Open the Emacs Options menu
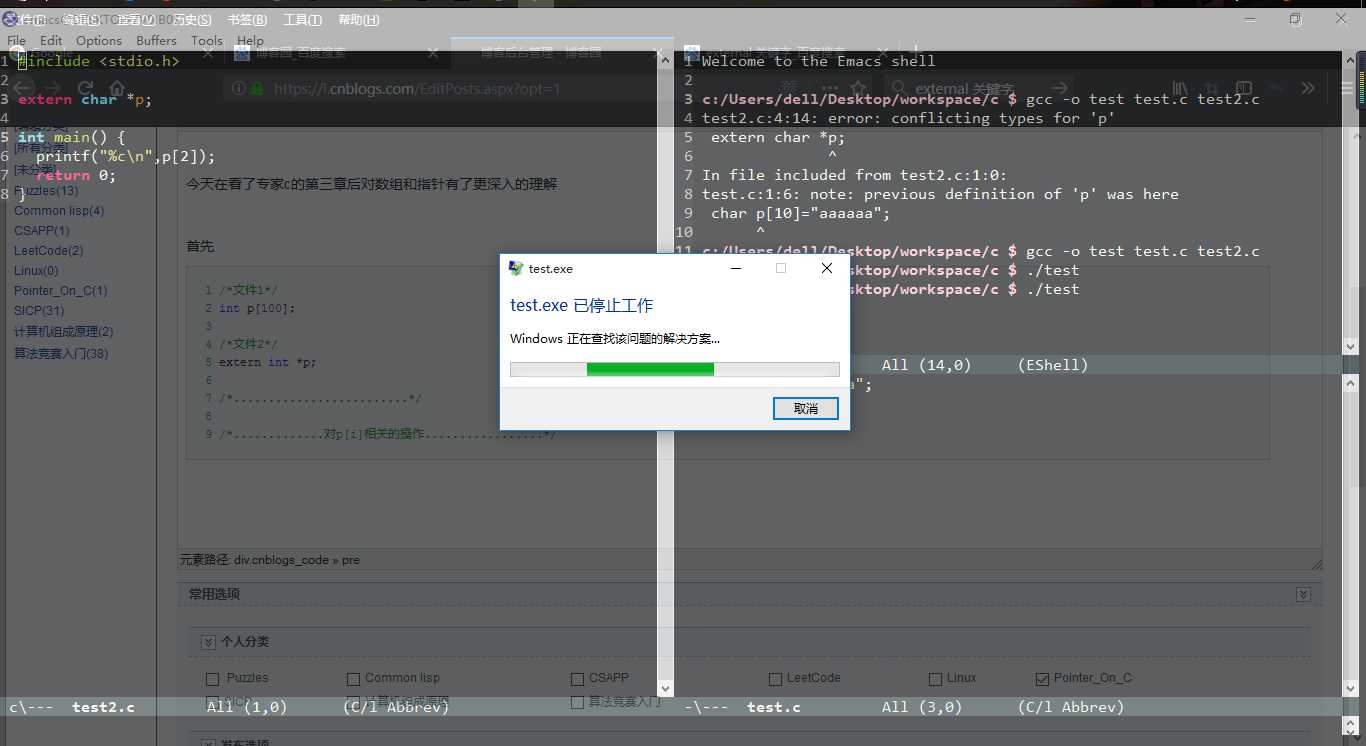This screenshot has height=746, width=1366. [99, 41]
